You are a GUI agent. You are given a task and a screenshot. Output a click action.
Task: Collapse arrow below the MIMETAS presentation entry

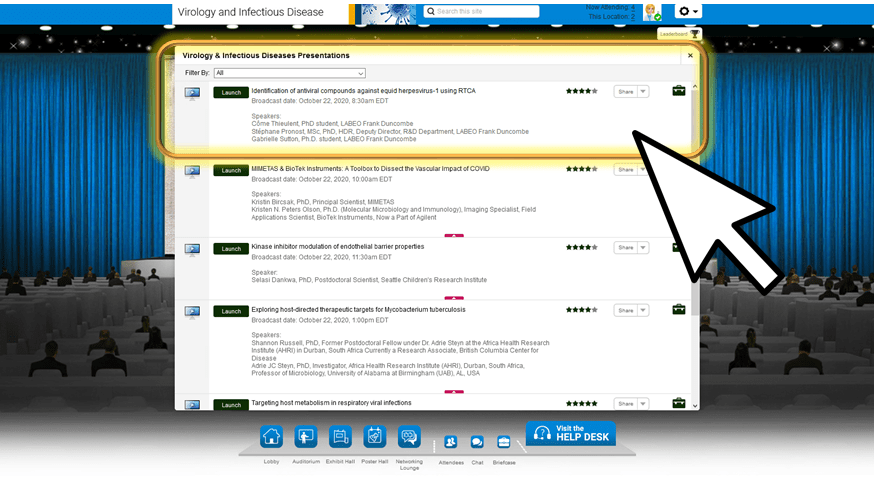point(454,236)
